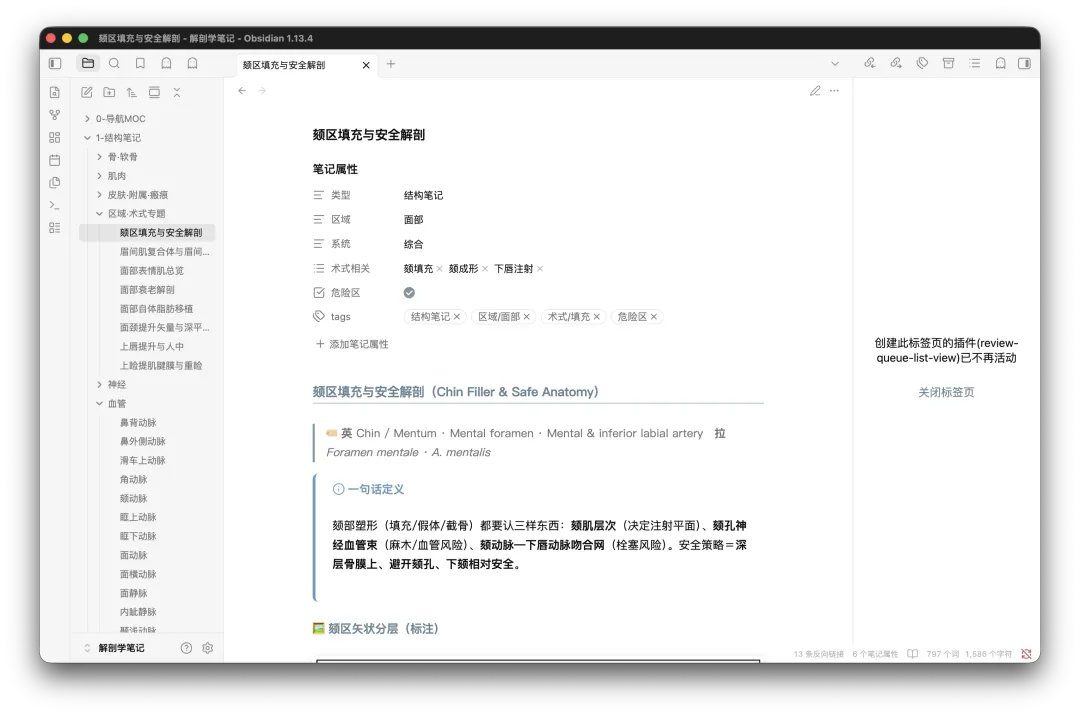Image resolution: width=1080 pixels, height=715 pixels.
Task: Open the 面部表情肌总览 note
Action: (152, 271)
